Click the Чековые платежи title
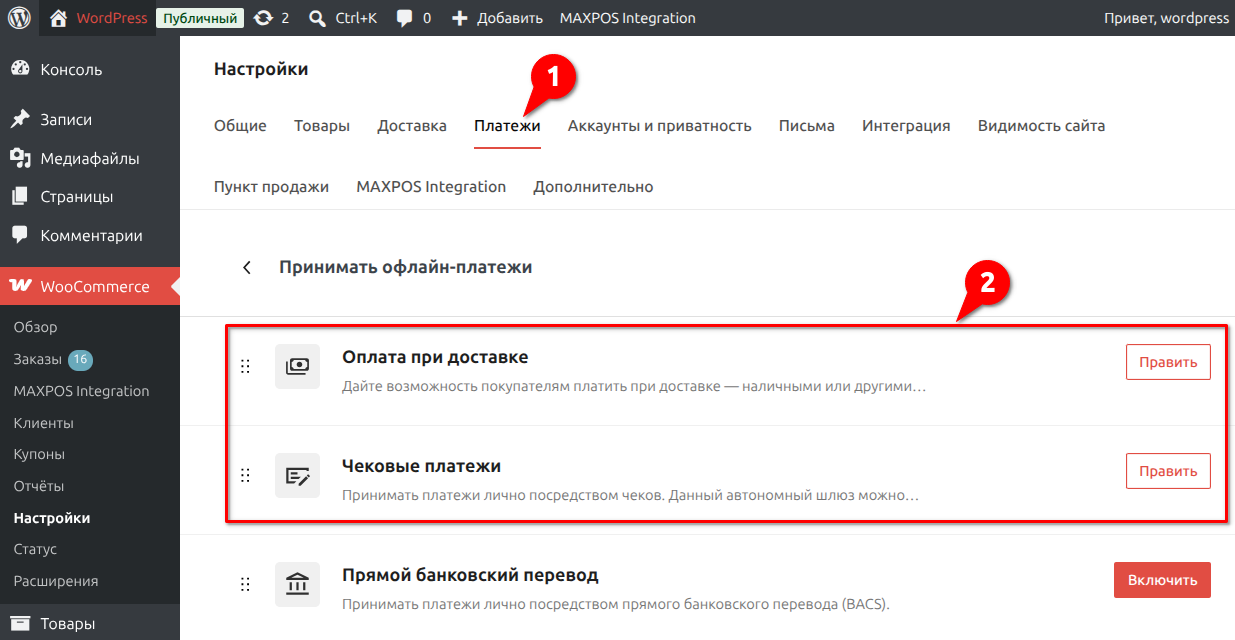This screenshot has width=1235, height=640. click(421, 466)
